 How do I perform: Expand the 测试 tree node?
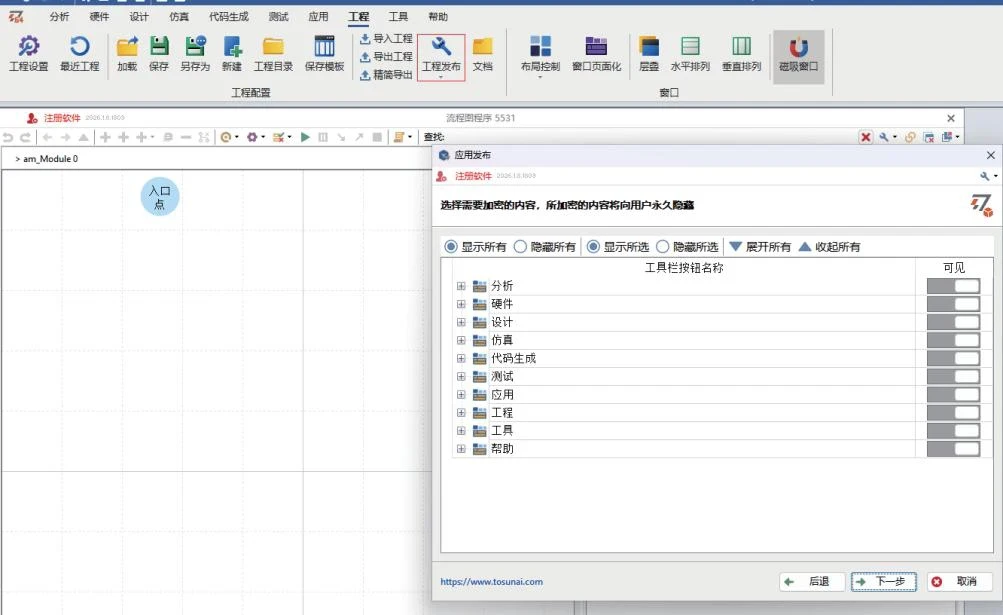click(x=461, y=376)
